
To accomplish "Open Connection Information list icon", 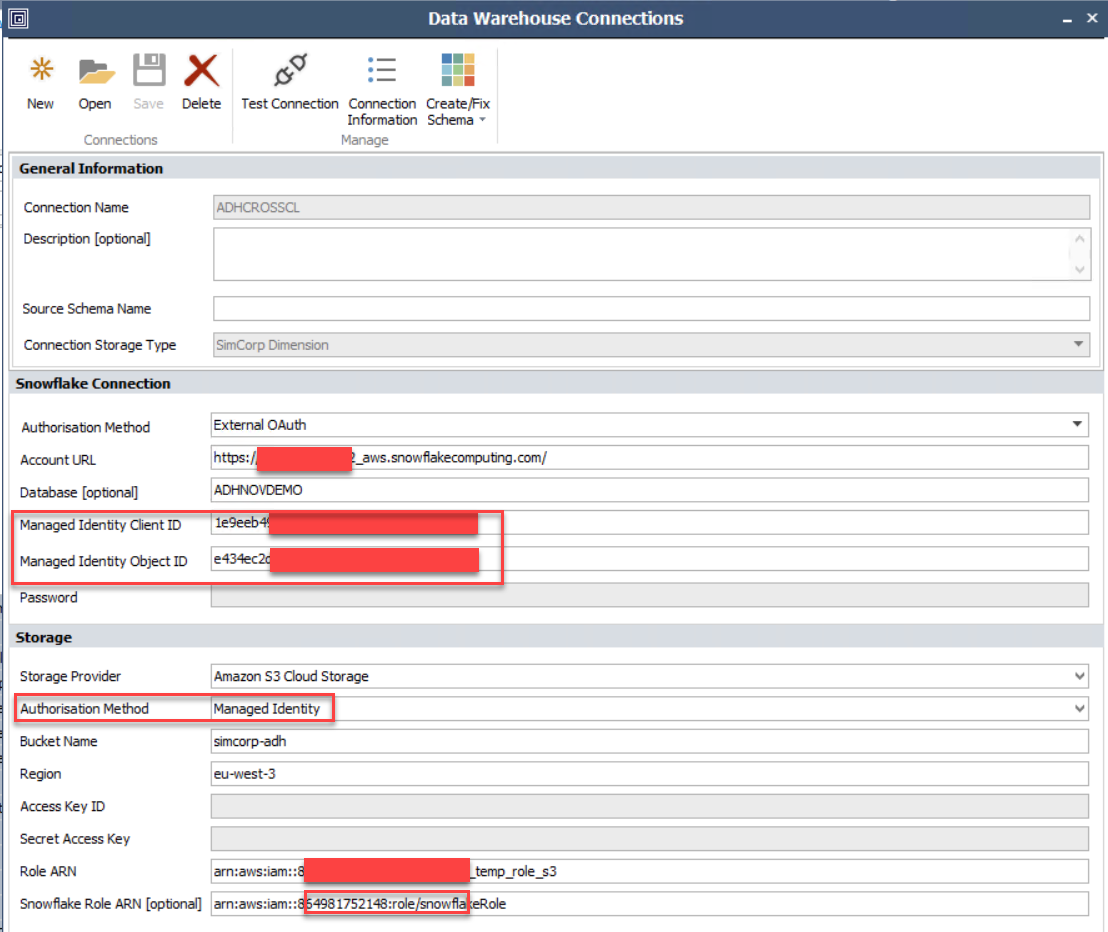I will pos(382,70).
